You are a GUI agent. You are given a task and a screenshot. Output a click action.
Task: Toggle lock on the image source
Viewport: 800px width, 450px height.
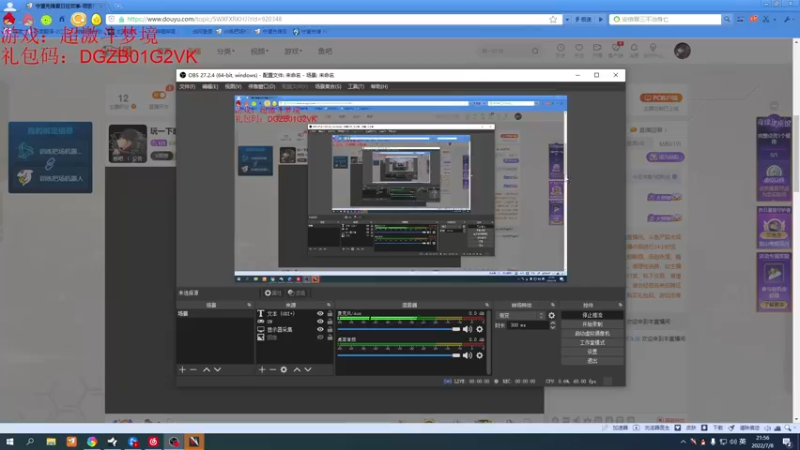tap(330, 337)
